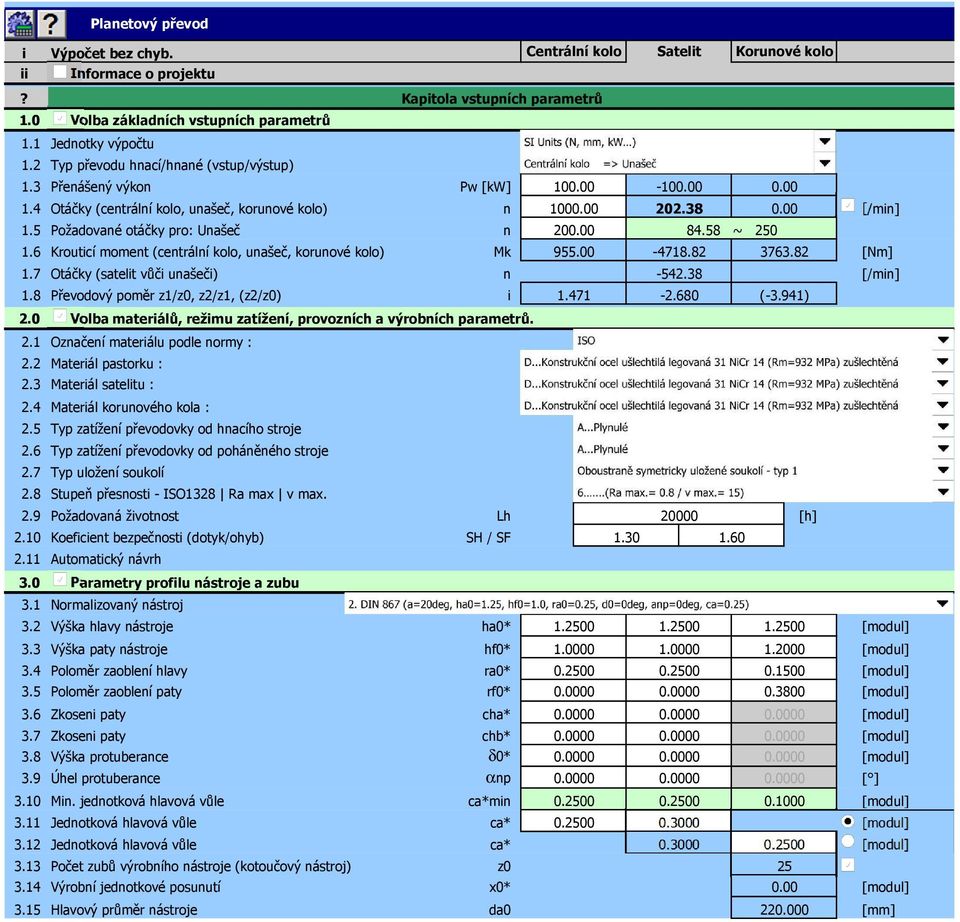The width and height of the screenshot is (960, 922).
Task: Click the green Kapitola vstupních parametrů header
Action: pyautogui.click(x=501, y=99)
